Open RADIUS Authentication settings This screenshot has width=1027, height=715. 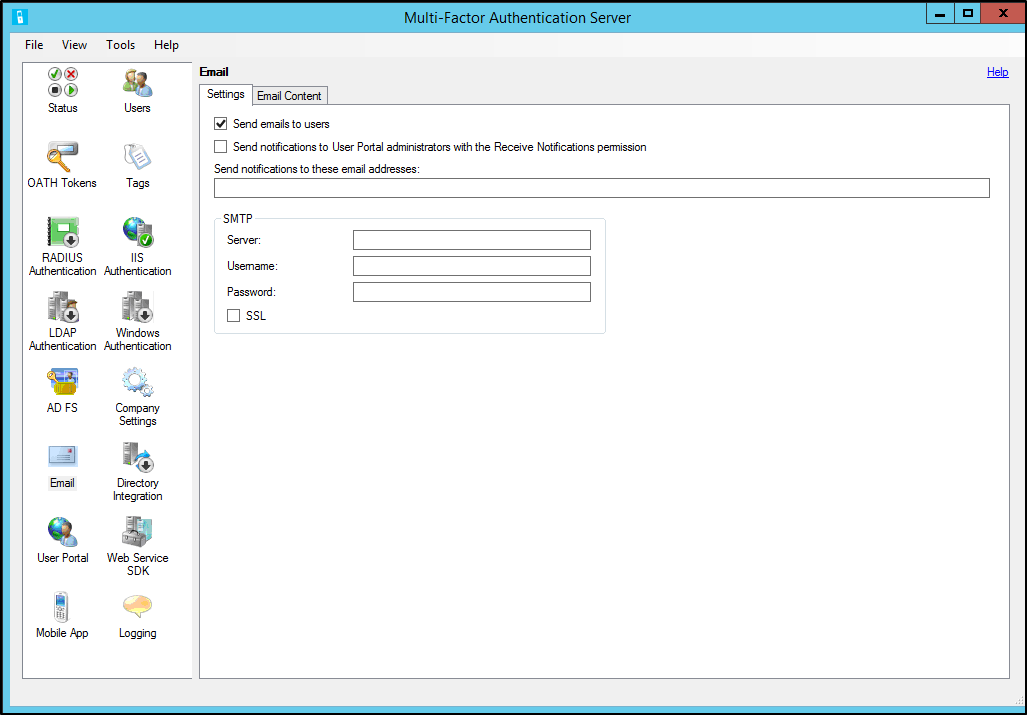tap(62, 238)
